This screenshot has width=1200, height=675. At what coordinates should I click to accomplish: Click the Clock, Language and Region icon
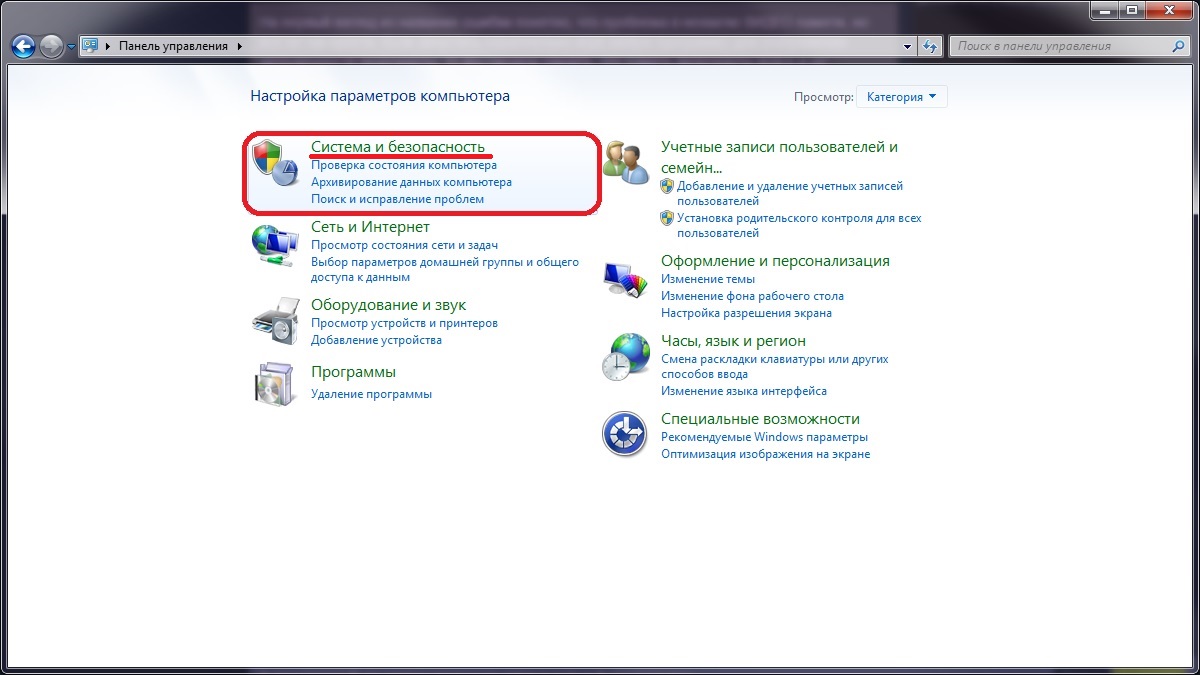626,357
